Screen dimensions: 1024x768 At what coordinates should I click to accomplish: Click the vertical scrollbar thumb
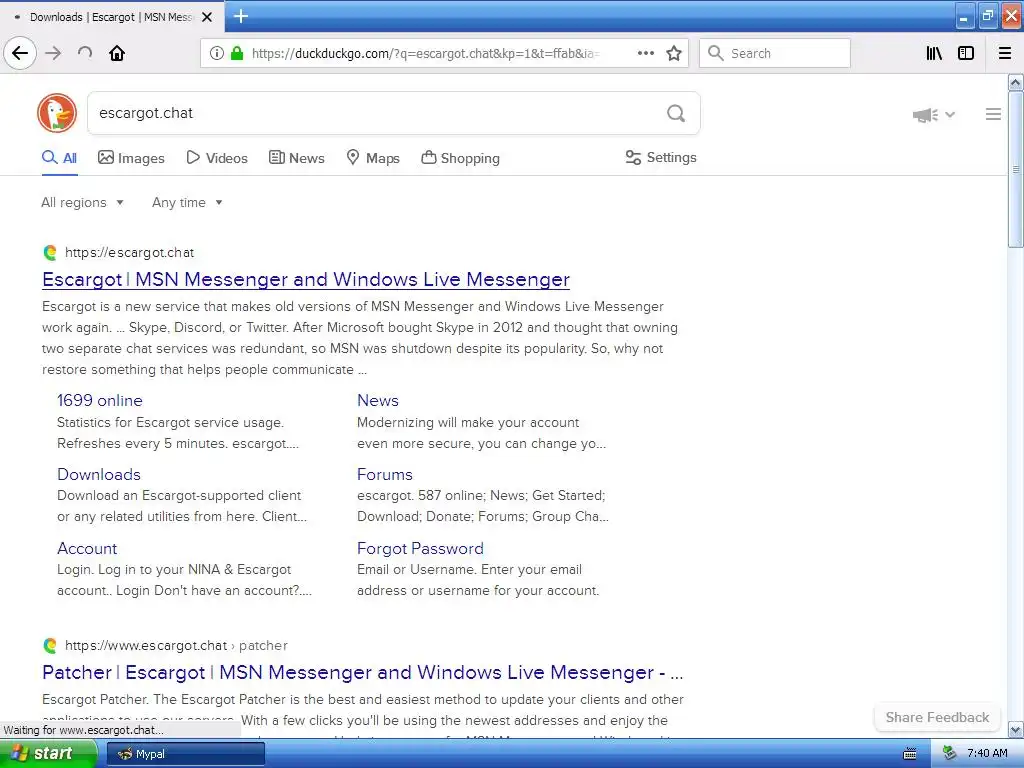point(1015,169)
